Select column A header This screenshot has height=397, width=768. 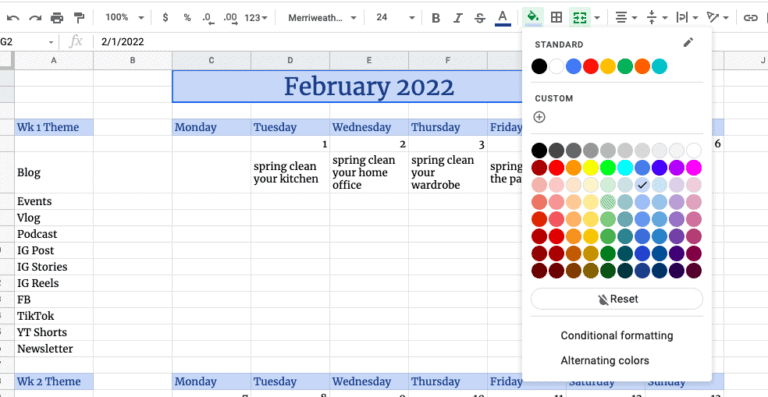tap(54, 60)
